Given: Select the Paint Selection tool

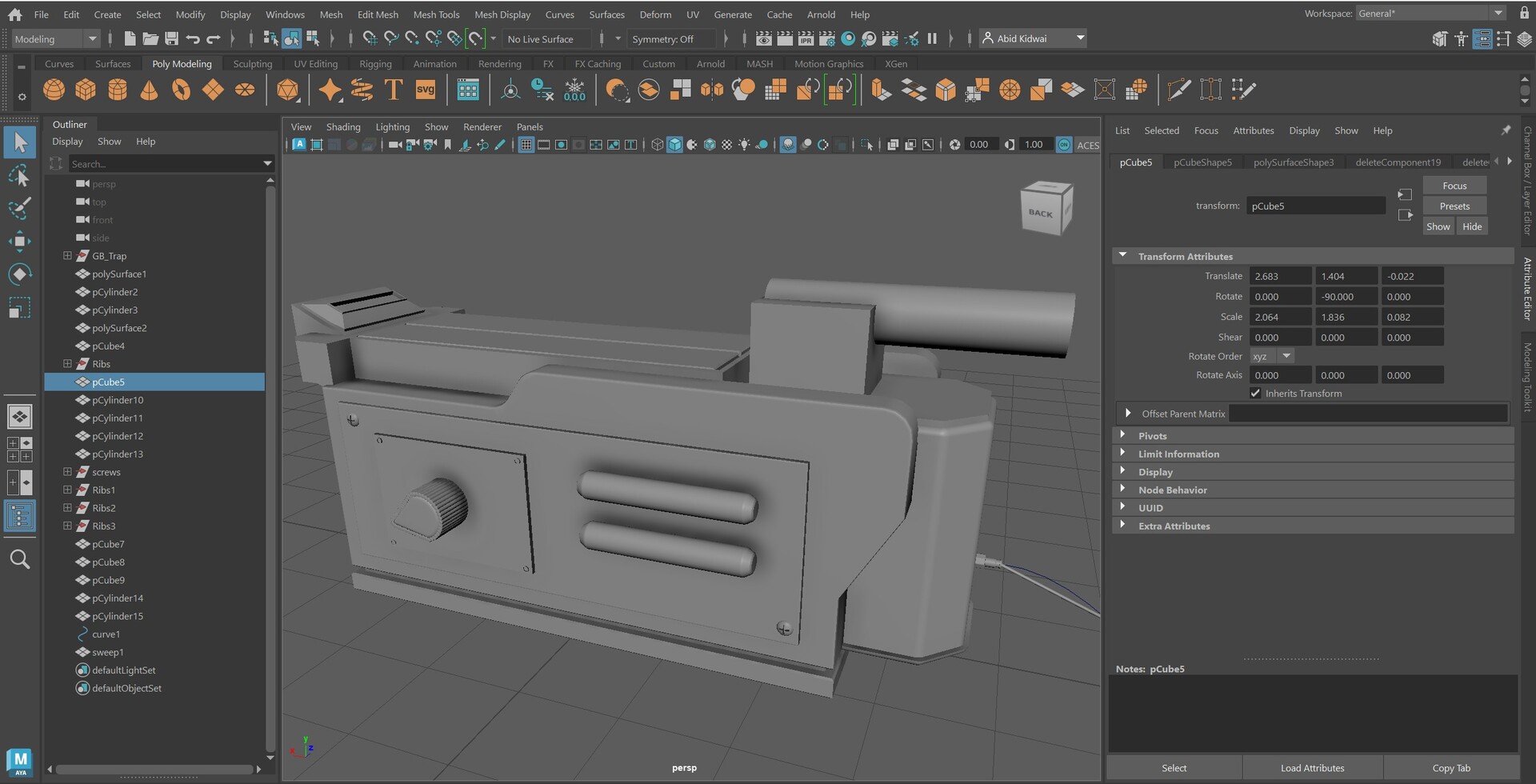Looking at the screenshot, I should (19, 208).
